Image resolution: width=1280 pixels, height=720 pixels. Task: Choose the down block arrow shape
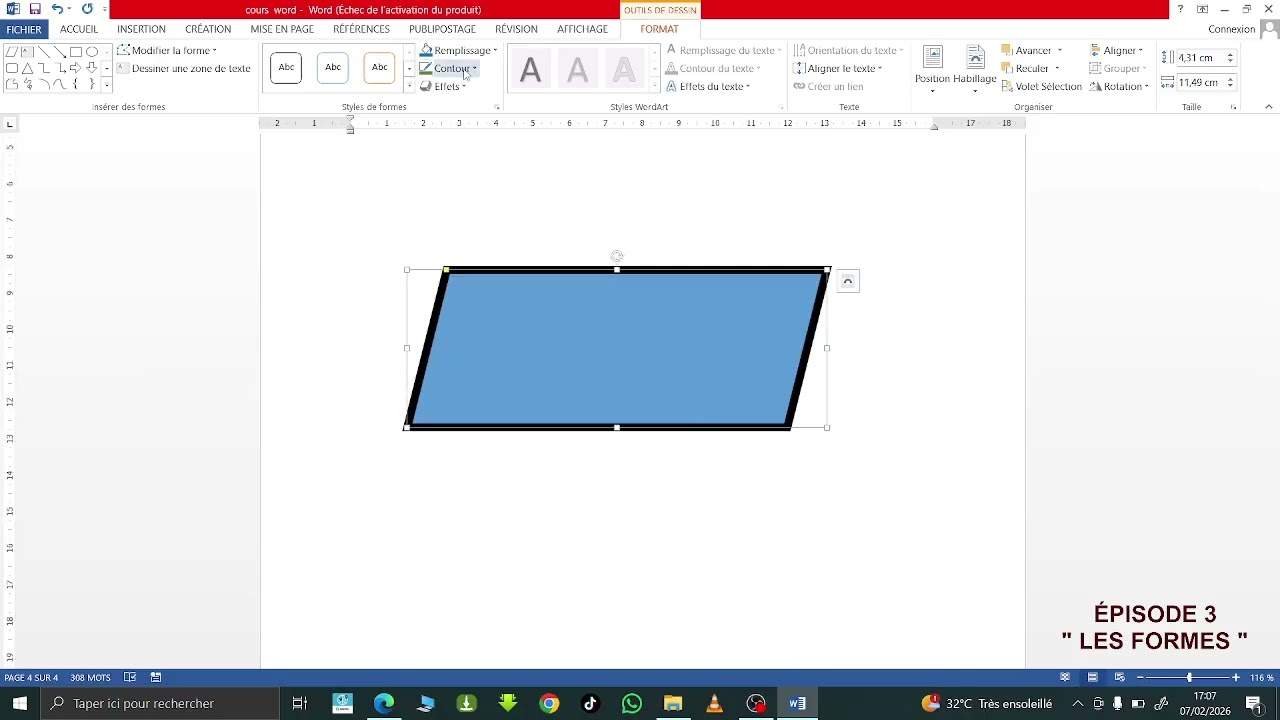pyautogui.click(x=92, y=68)
